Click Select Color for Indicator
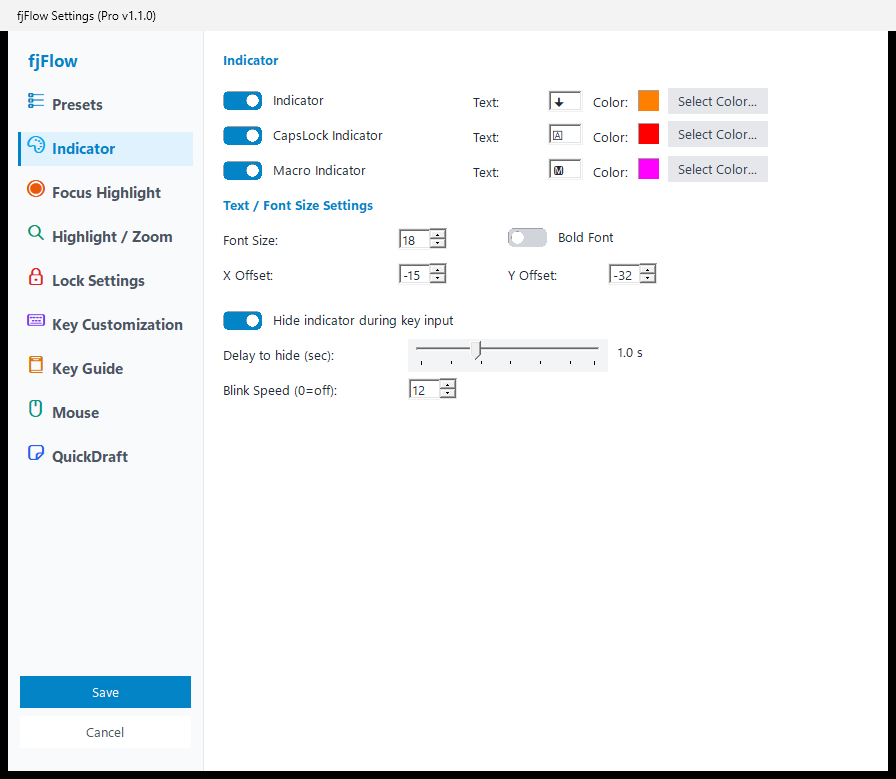This screenshot has height=779, width=896. (717, 101)
